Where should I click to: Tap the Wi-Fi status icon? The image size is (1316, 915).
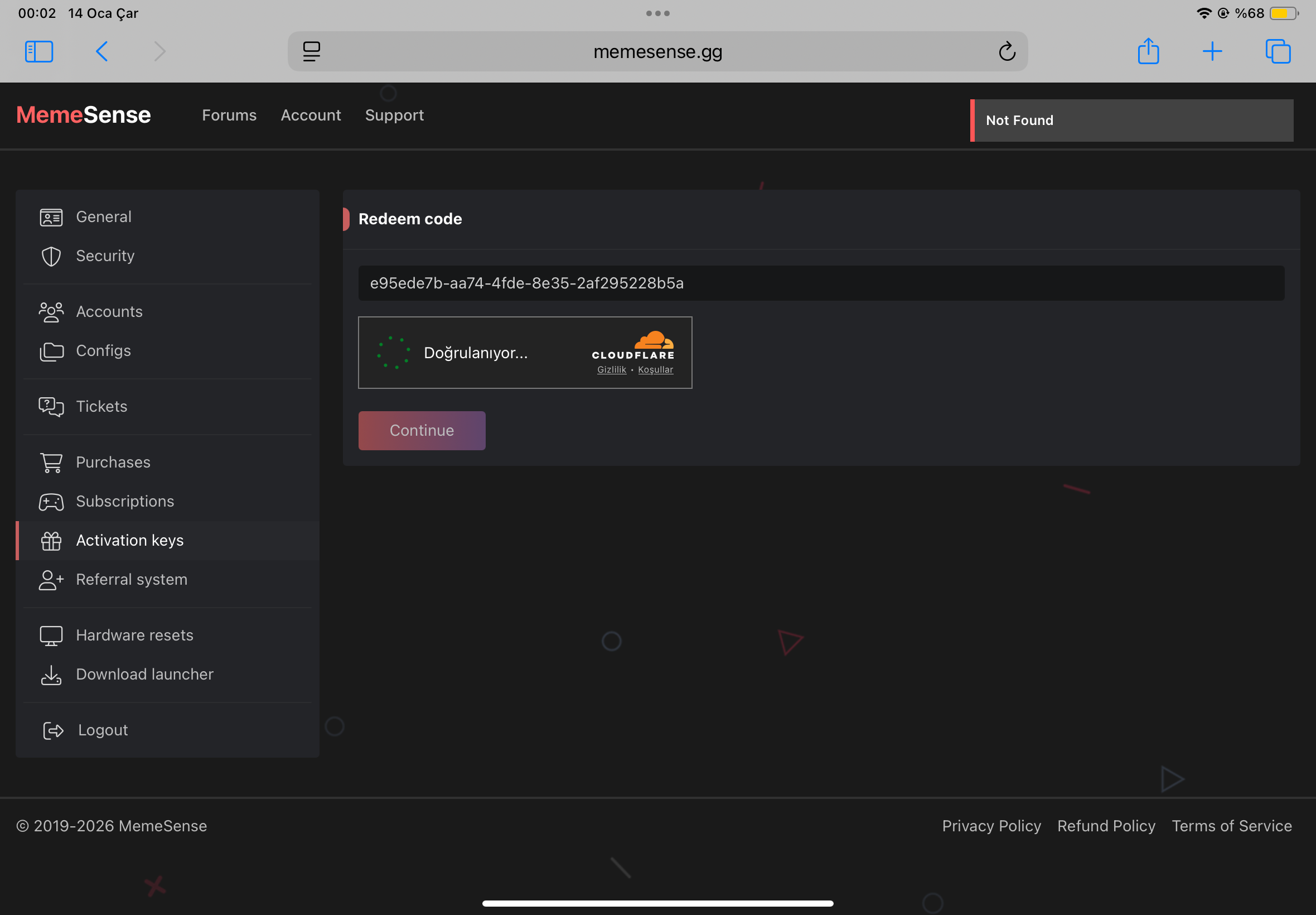click(x=1204, y=13)
